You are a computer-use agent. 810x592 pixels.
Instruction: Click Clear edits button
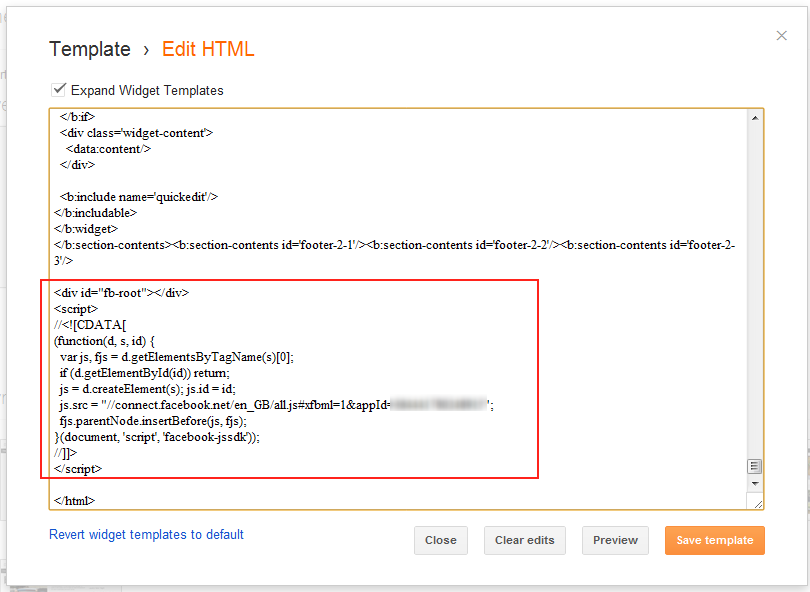(524, 540)
